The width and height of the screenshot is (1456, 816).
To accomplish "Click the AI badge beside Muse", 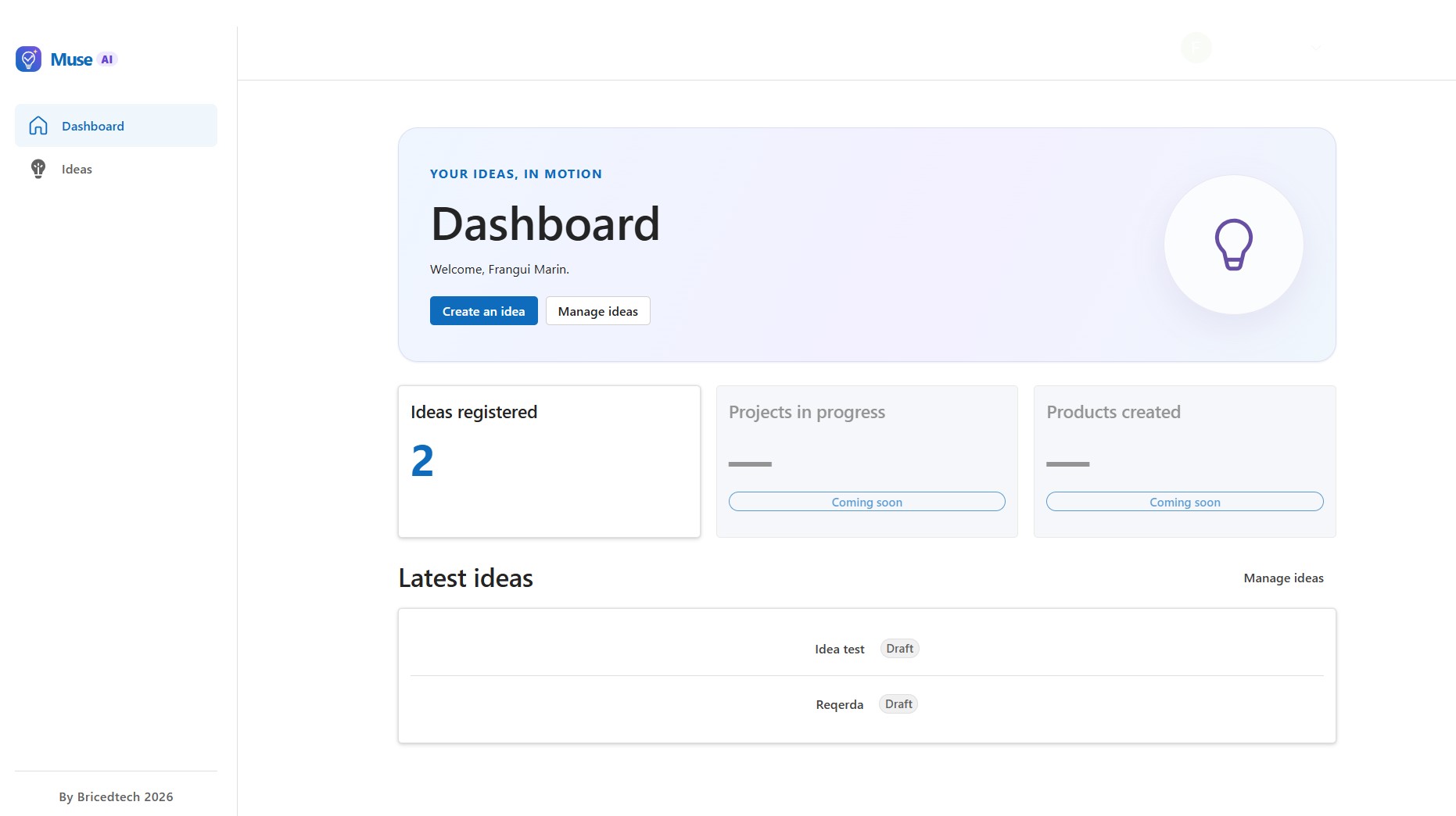I will 107,59.
